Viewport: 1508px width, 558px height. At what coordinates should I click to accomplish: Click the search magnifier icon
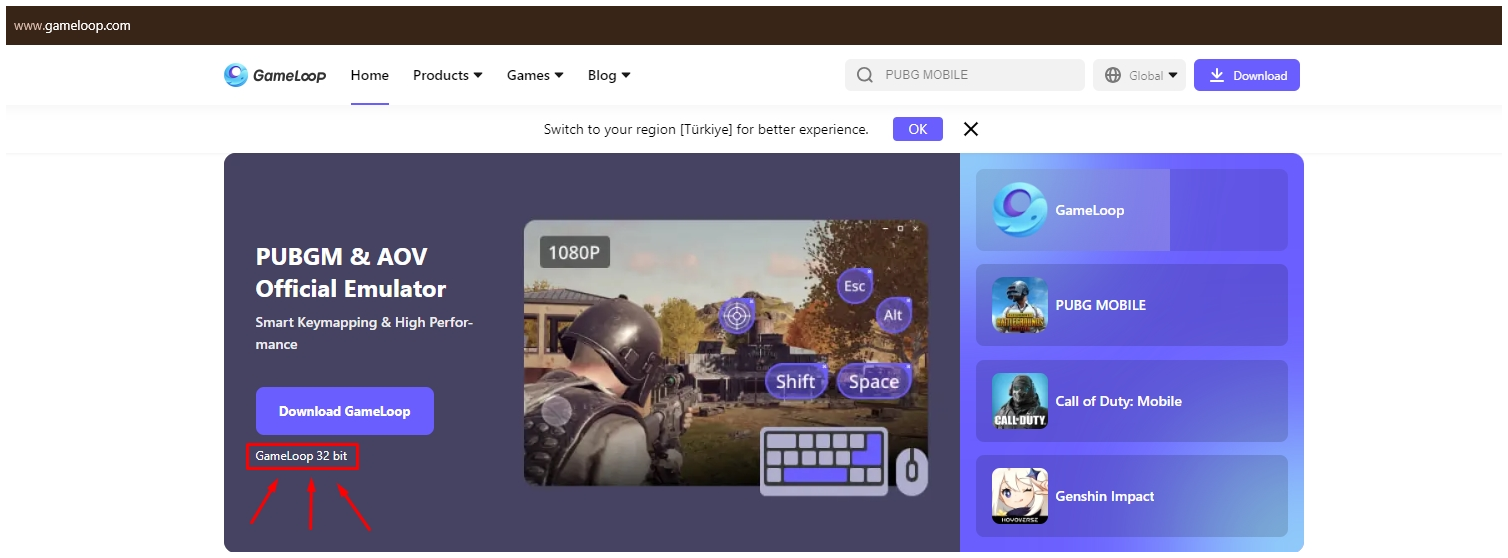point(865,75)
